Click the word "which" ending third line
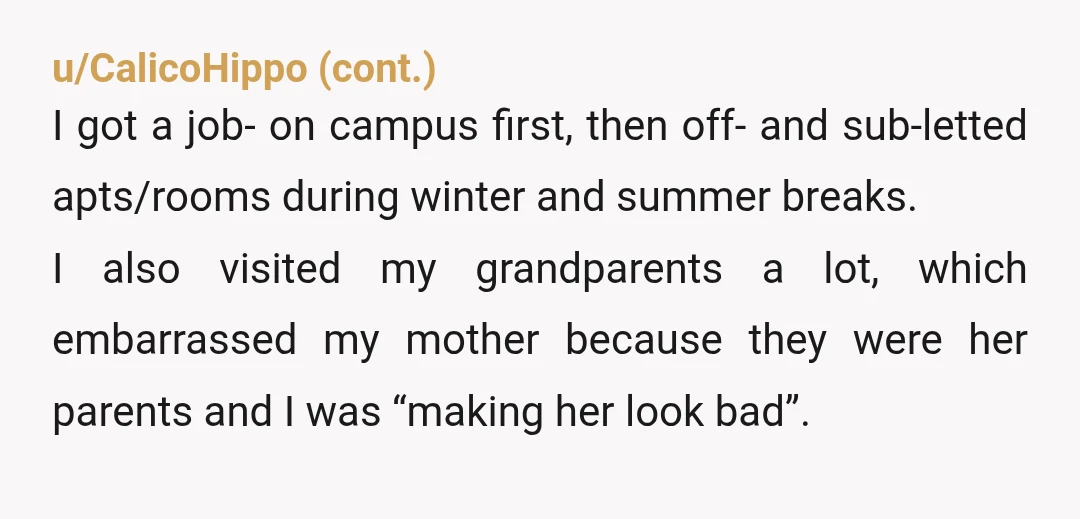1080x519 pixels. 973,268
